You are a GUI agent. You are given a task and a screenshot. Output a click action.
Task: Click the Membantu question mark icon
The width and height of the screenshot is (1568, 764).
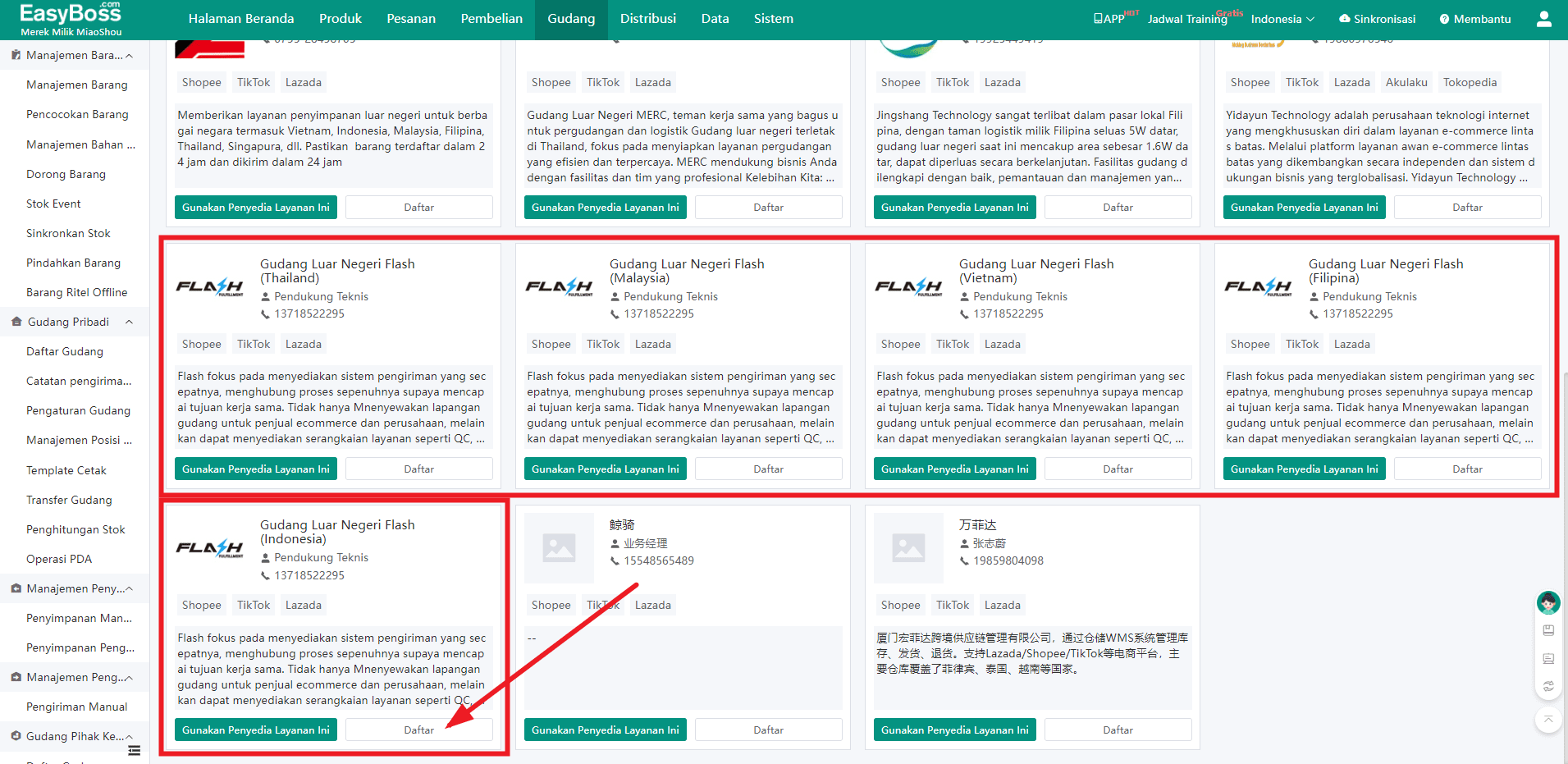click(1444, 19)
